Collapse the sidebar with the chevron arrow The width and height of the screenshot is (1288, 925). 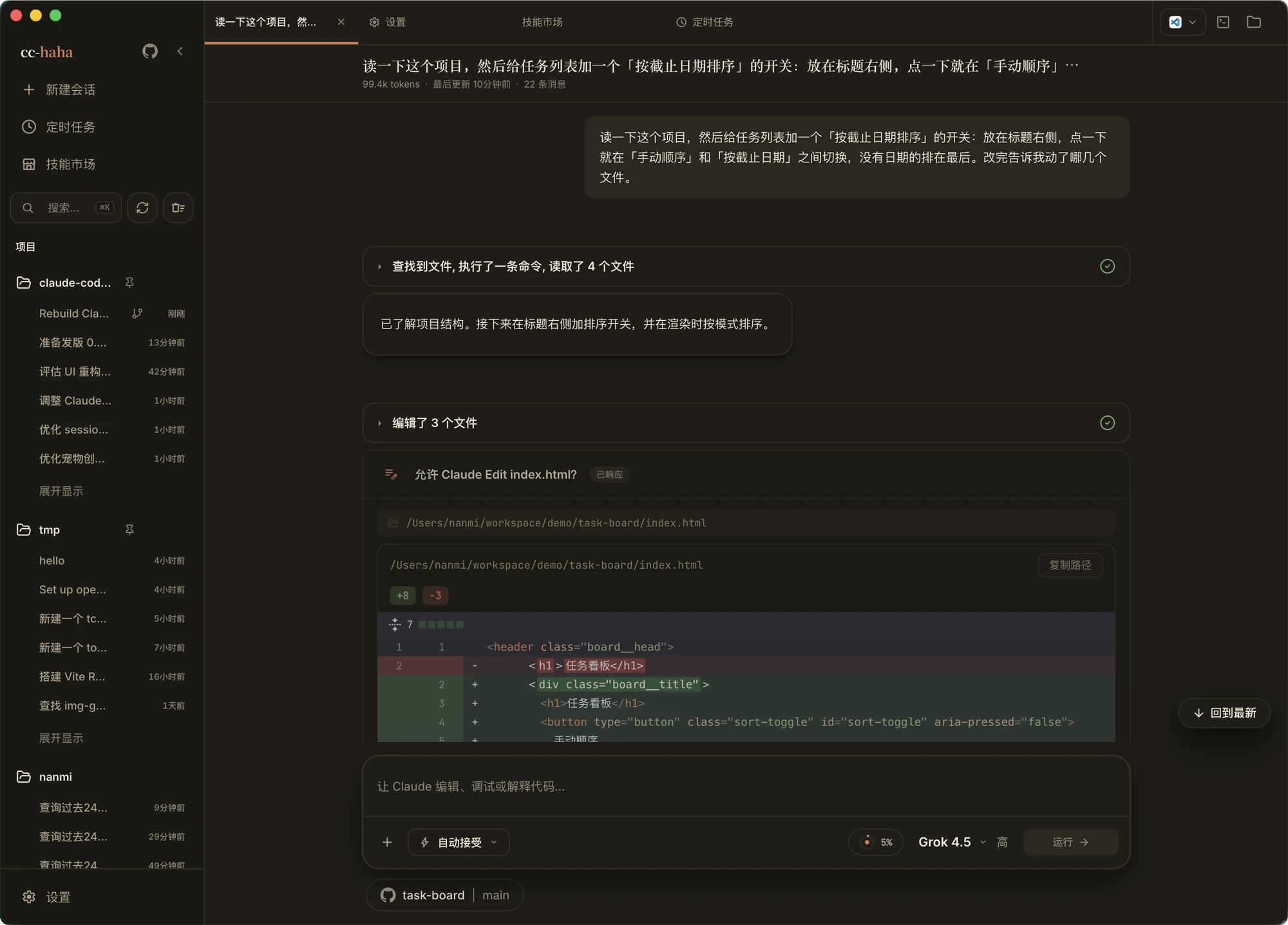180,52
